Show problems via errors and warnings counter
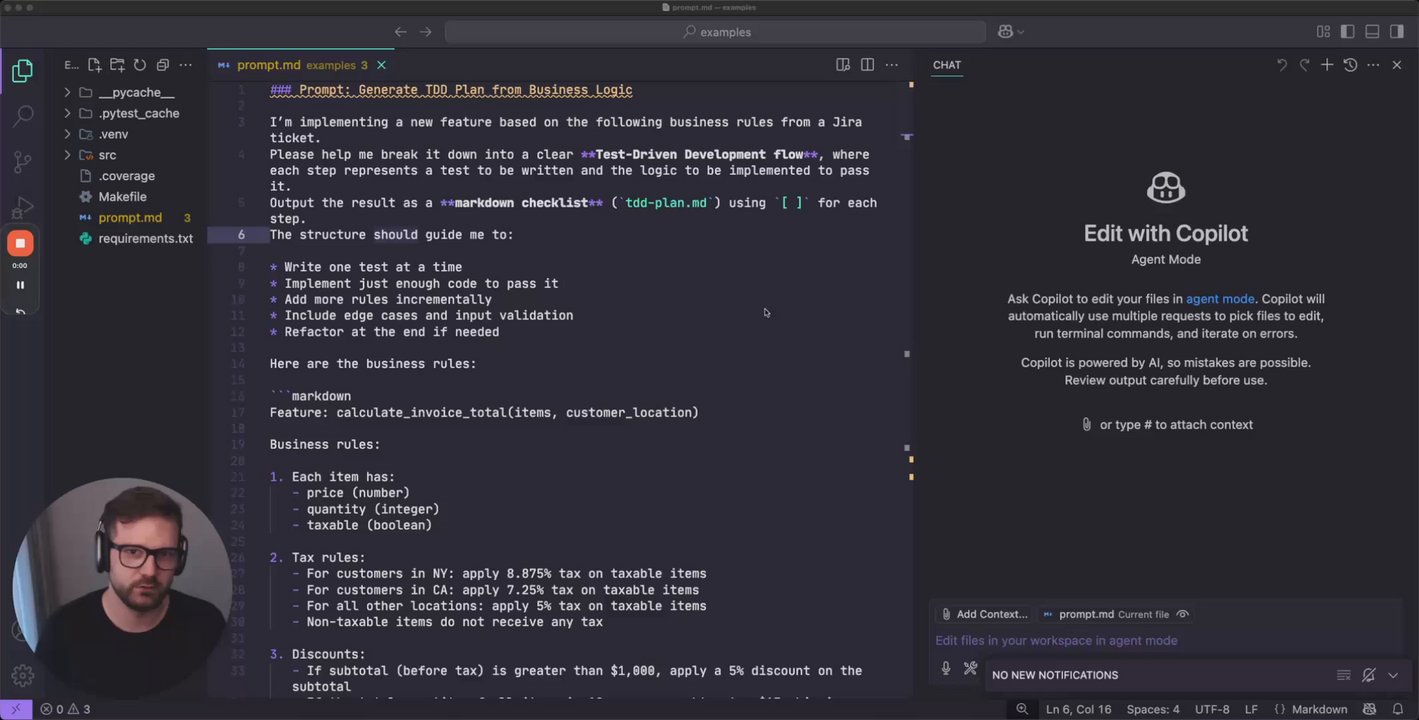Image resolution: width=1419 pixels, height=720 pixels. 65,709
